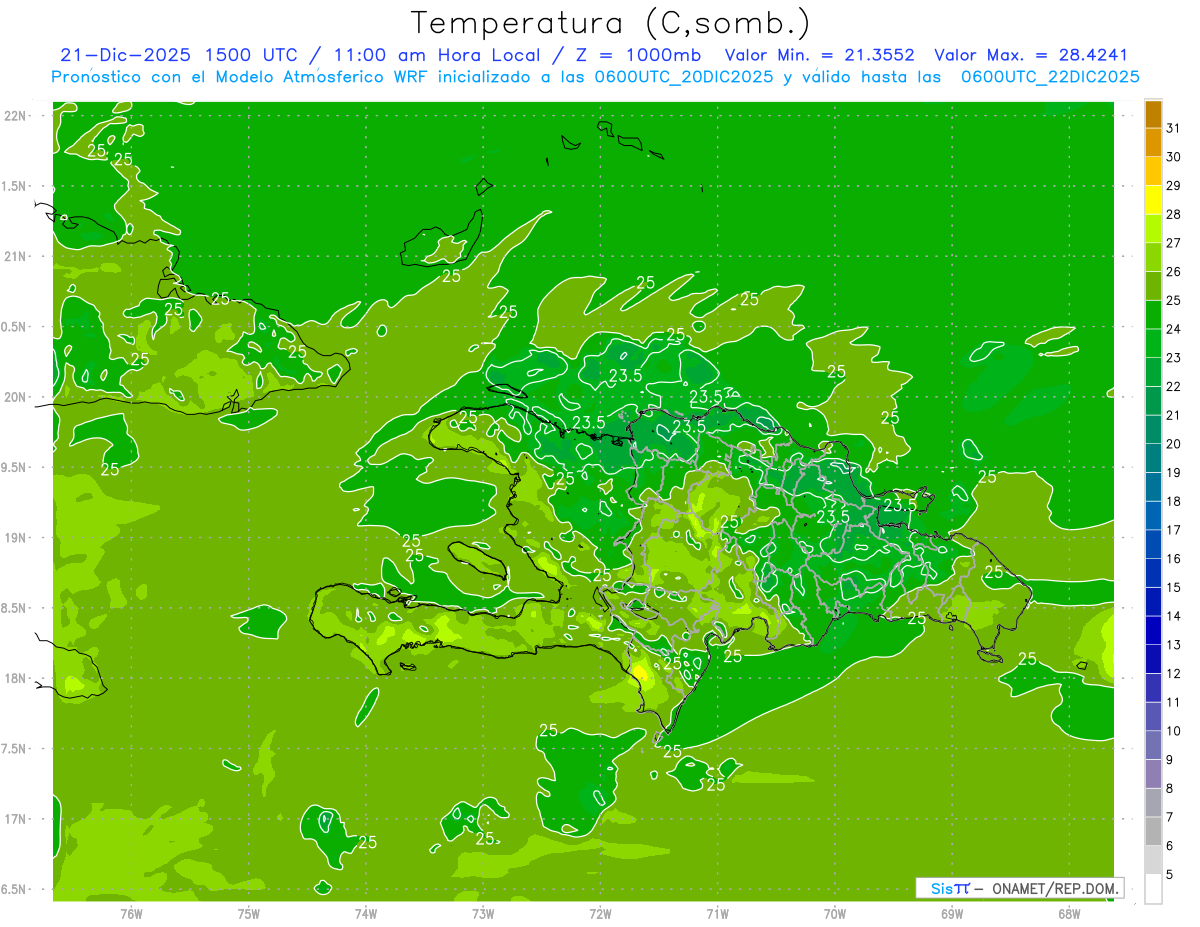This screenshot has width=1200, height=927.
Task: Click the latitude label "9.5N"
Action: pyautogui.click(x=15, y=467)
